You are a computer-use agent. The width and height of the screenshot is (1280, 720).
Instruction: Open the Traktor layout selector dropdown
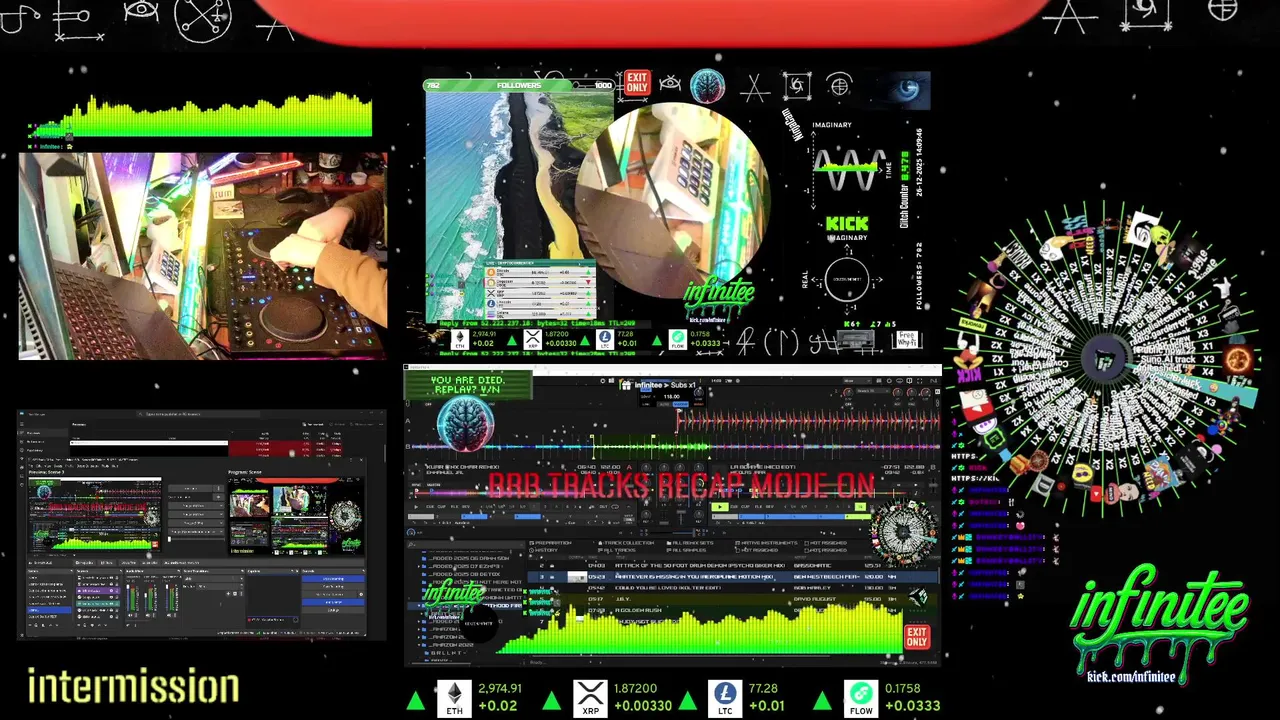(x=857, y=381)
